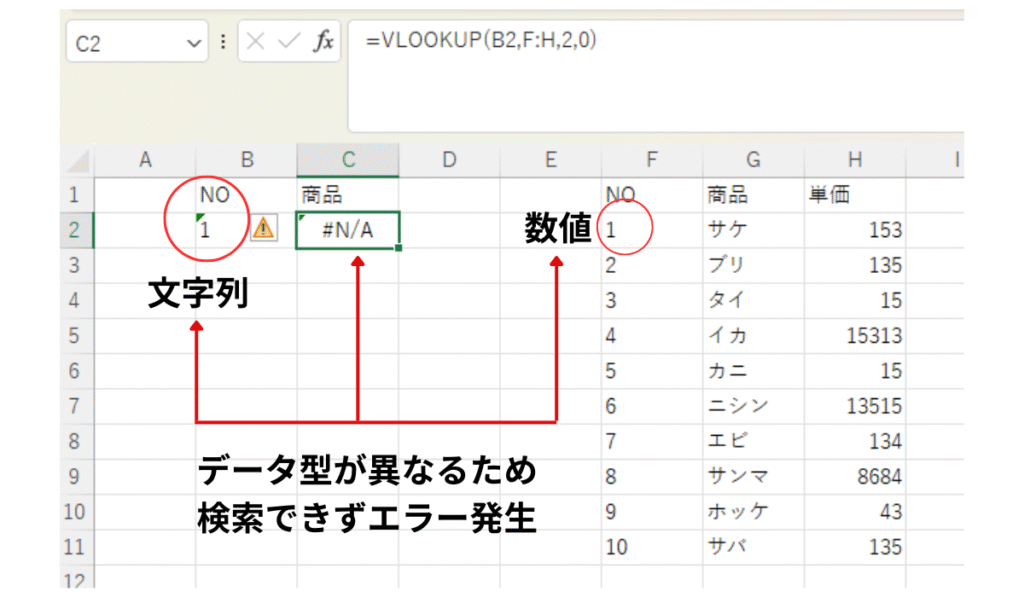Select column H header
The width and height of the screenshot is (1024, 597).
pyautogui.click(x=854, y=159)
